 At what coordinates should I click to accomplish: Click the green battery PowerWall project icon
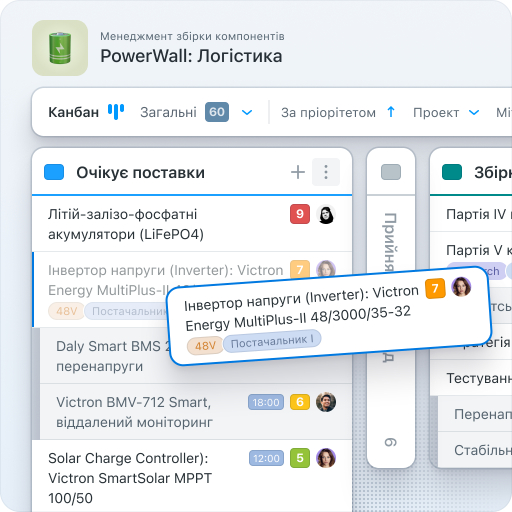tap(60, 48)
